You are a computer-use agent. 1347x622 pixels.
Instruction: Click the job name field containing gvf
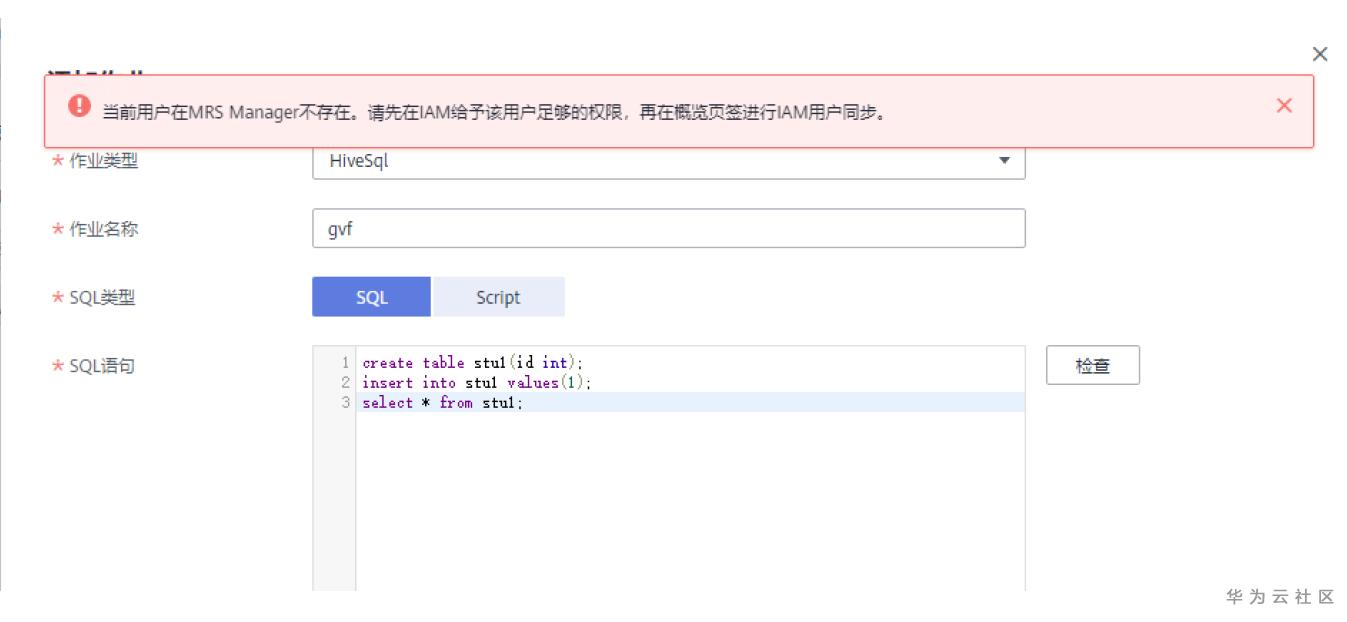[668, 228]
